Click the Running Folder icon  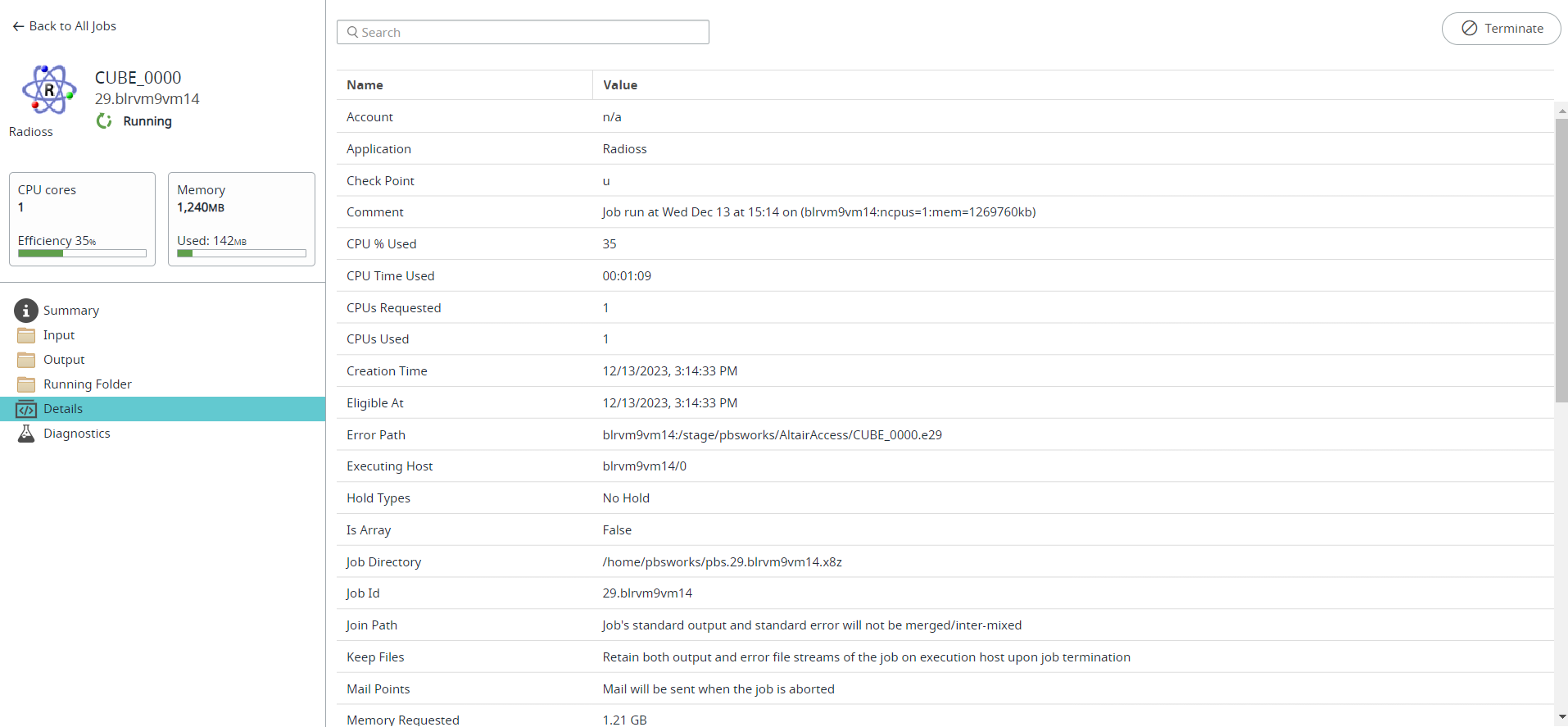[26, 384]
